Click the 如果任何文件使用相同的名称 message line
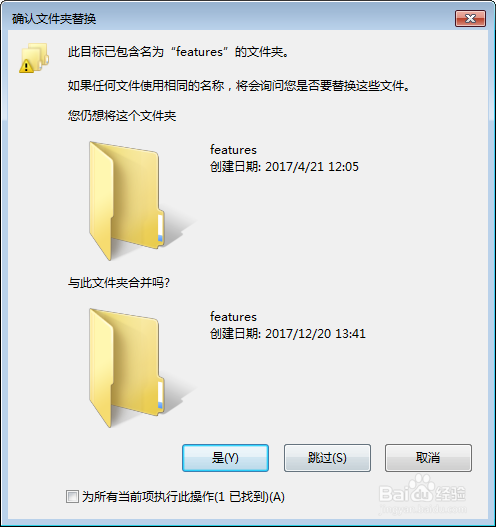496x527 pixels. 239,86
